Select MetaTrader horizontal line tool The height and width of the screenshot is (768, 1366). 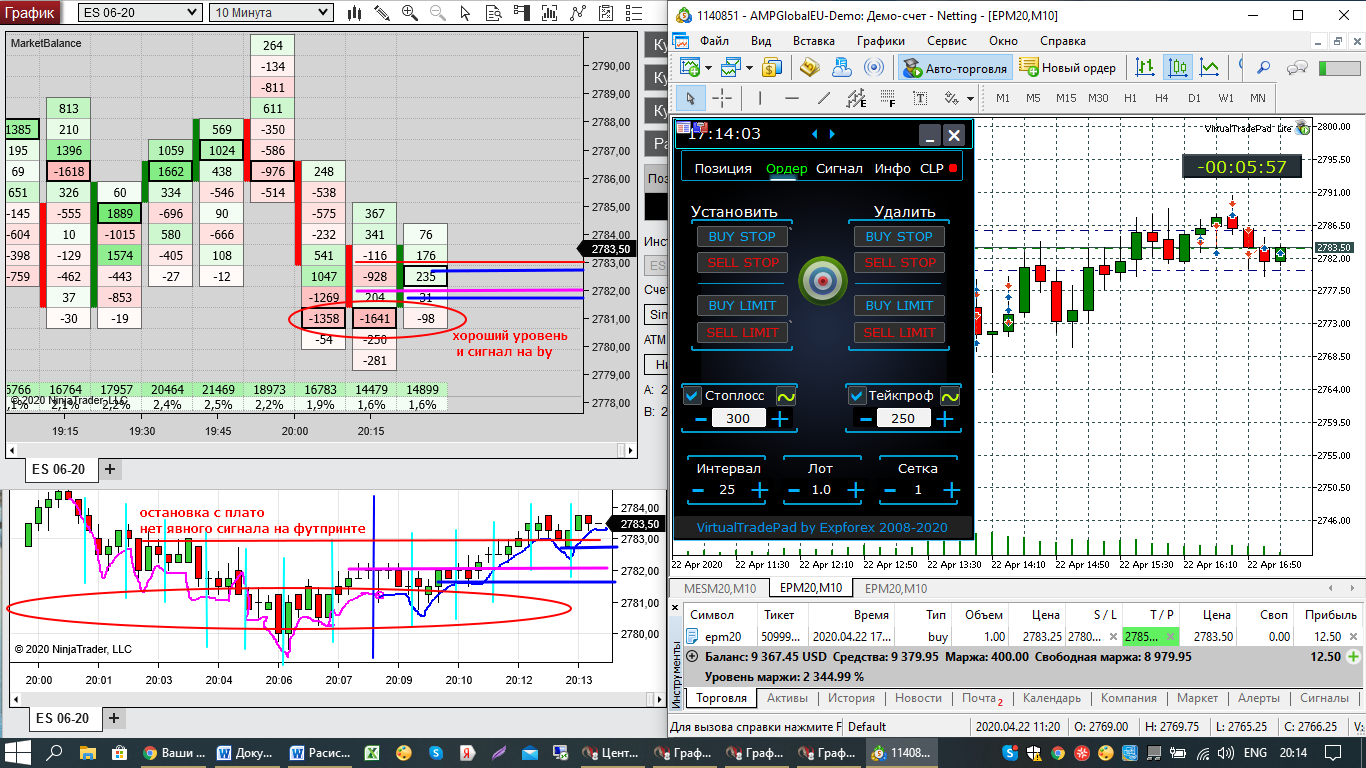(792, 98)
